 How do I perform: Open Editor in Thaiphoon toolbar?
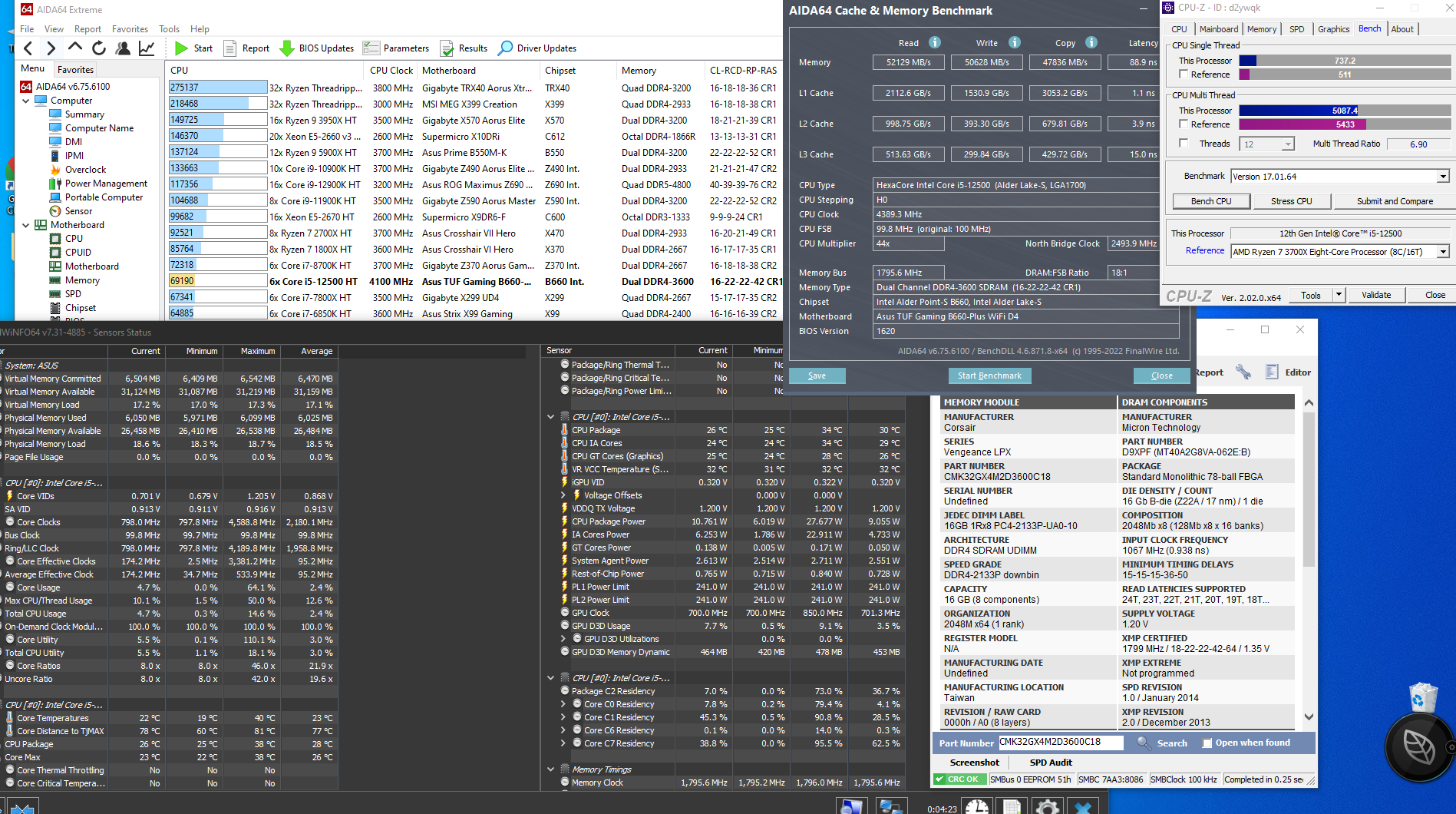click(1289, 372)
